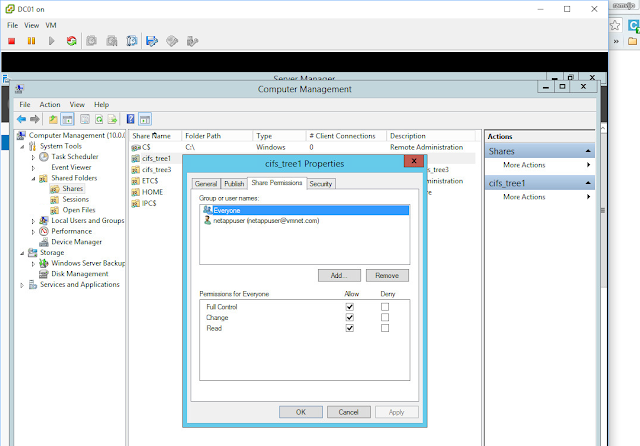Click the Remove button

click(x=387, y=275)
